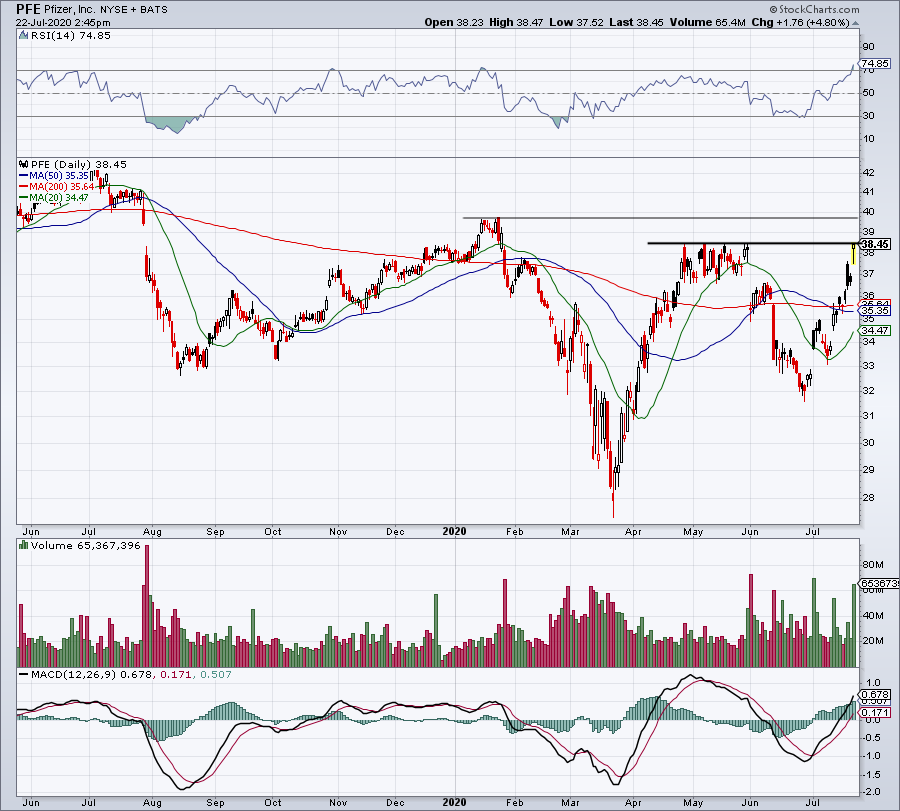900x811 pixels.
Task: Click the red 0.171 MACD signal value in legend
Action: (177, 674)
